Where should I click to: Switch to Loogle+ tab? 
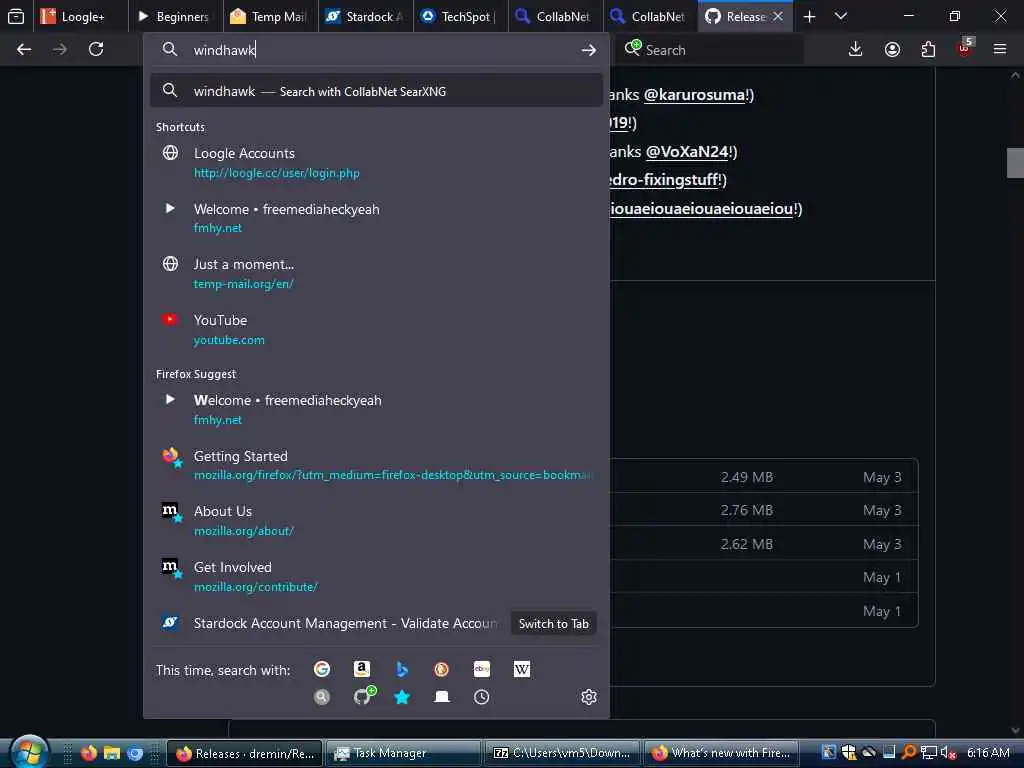[80, 17]
